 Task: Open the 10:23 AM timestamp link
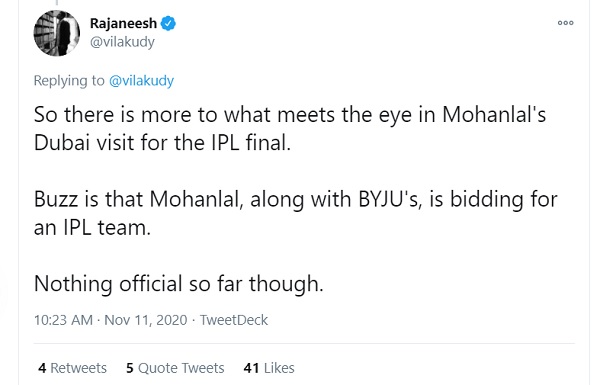tap(63, 320)
